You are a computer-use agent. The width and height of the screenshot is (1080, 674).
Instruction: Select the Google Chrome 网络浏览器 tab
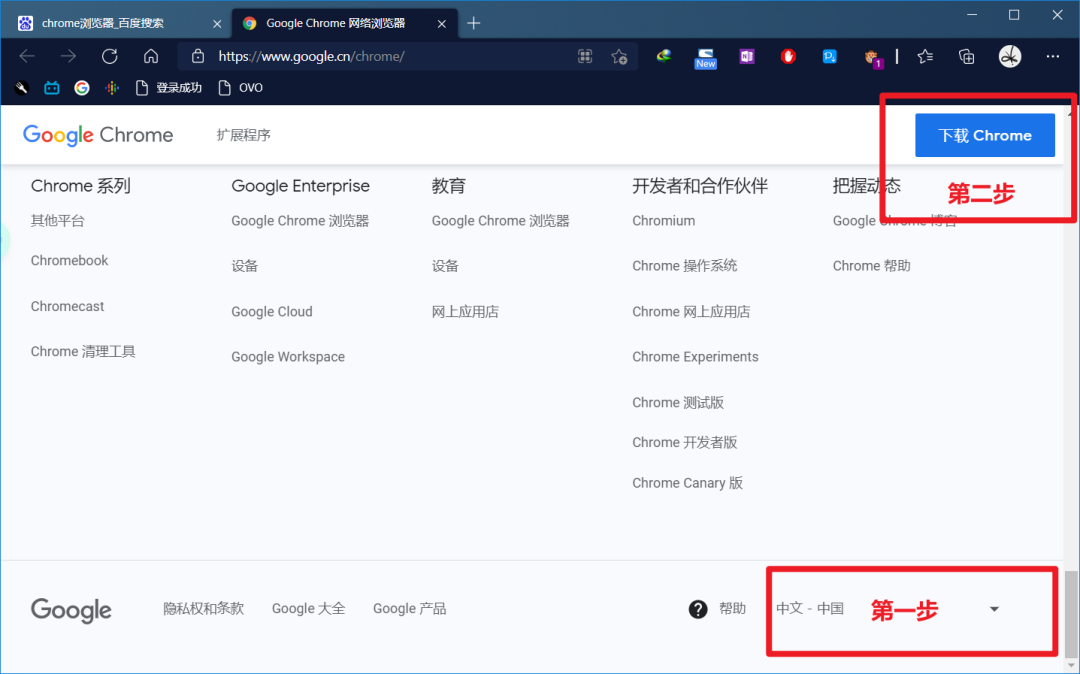[x=344, y=23]
